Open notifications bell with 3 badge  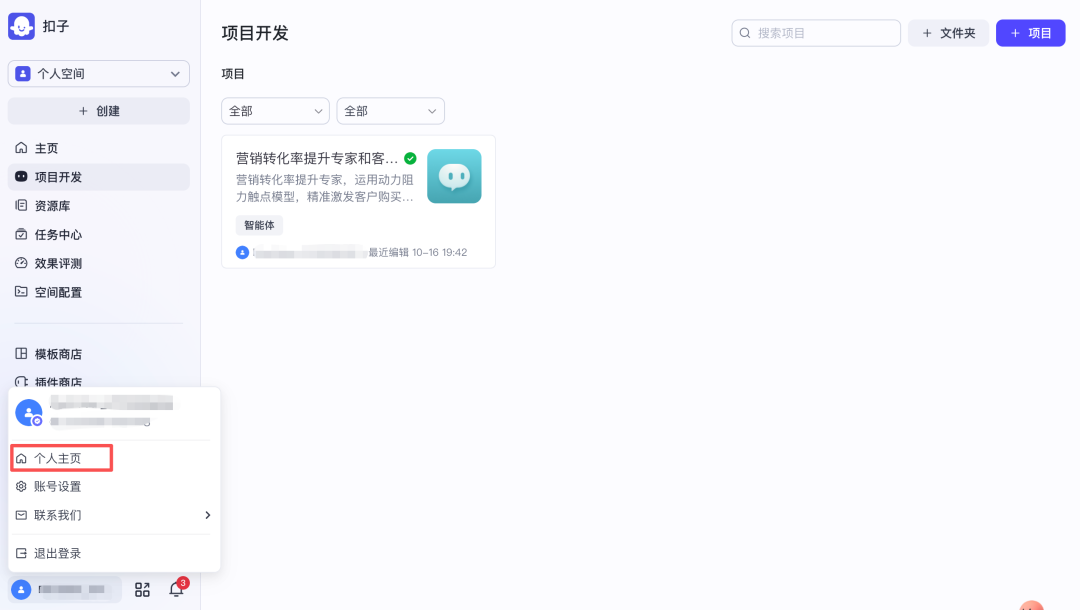coord(176,589)
